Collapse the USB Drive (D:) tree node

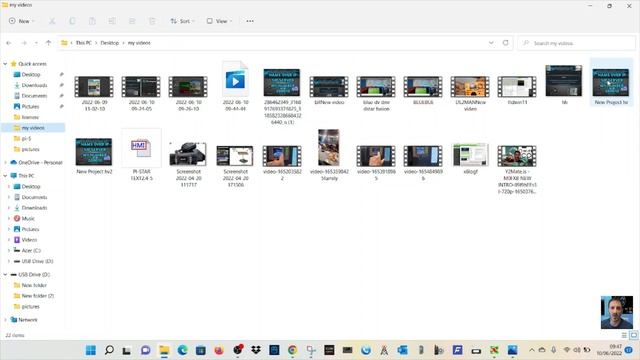(5, 275)
